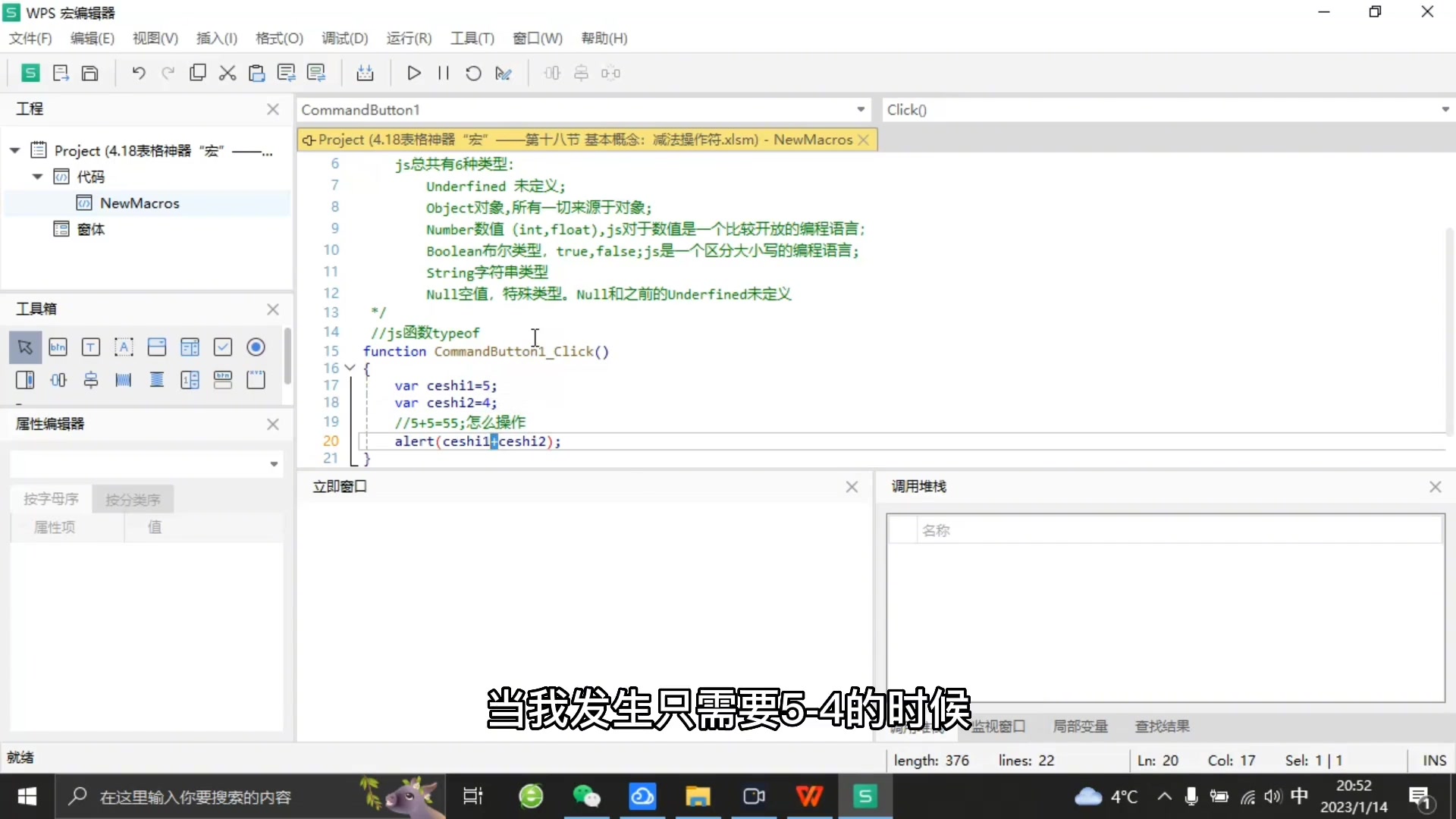The height and width of the screenshot is (819, 1456).
Task: Collapse code fold at line 16
Action: (x=350, y=368)
